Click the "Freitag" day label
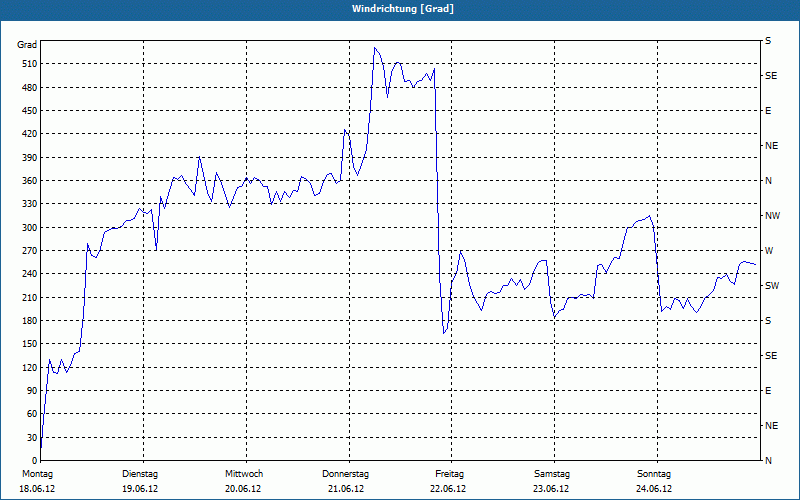 (x=449, y=474)
